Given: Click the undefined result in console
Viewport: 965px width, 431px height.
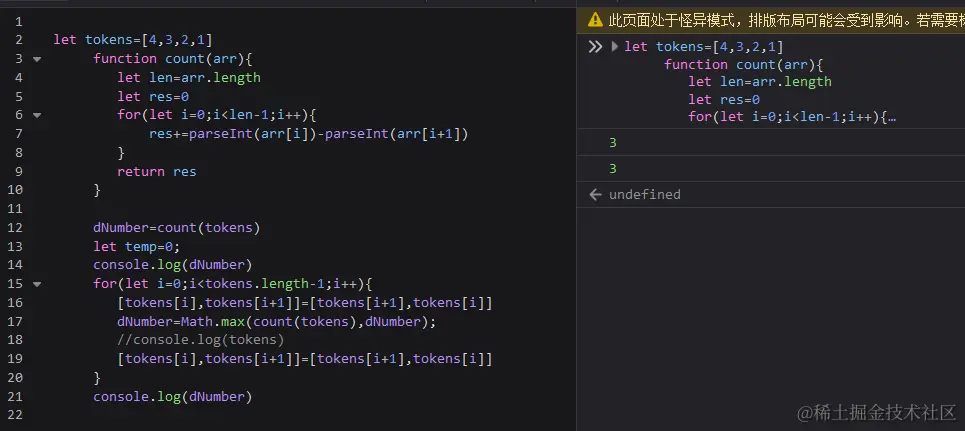Looking at the screenshot, I should click(644, 195).
